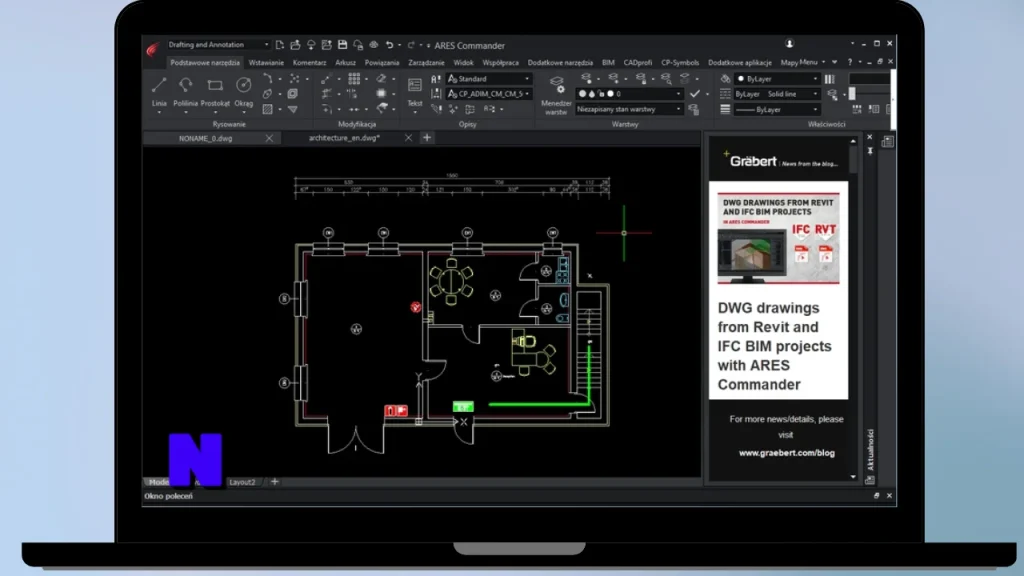
Task: Add a new layout sheet with plus
Action: coord(274,482)
